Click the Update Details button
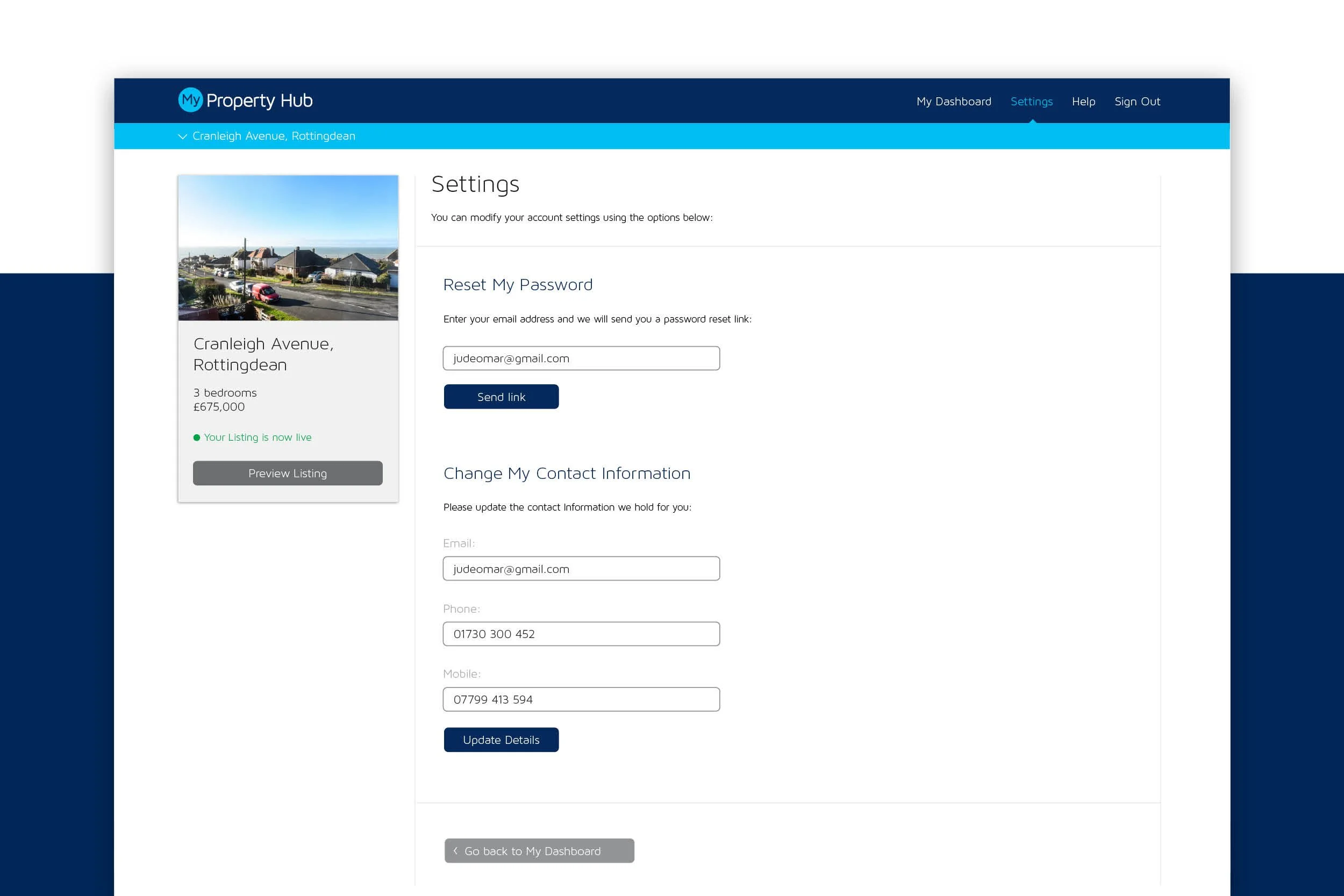 (x=501, y=740)
